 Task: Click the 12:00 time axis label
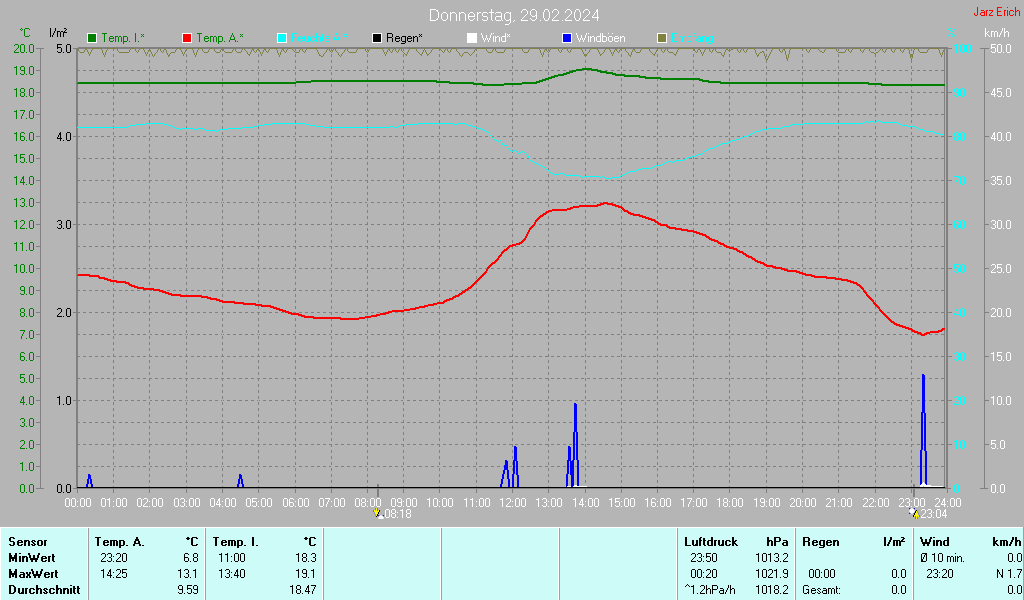513,503
